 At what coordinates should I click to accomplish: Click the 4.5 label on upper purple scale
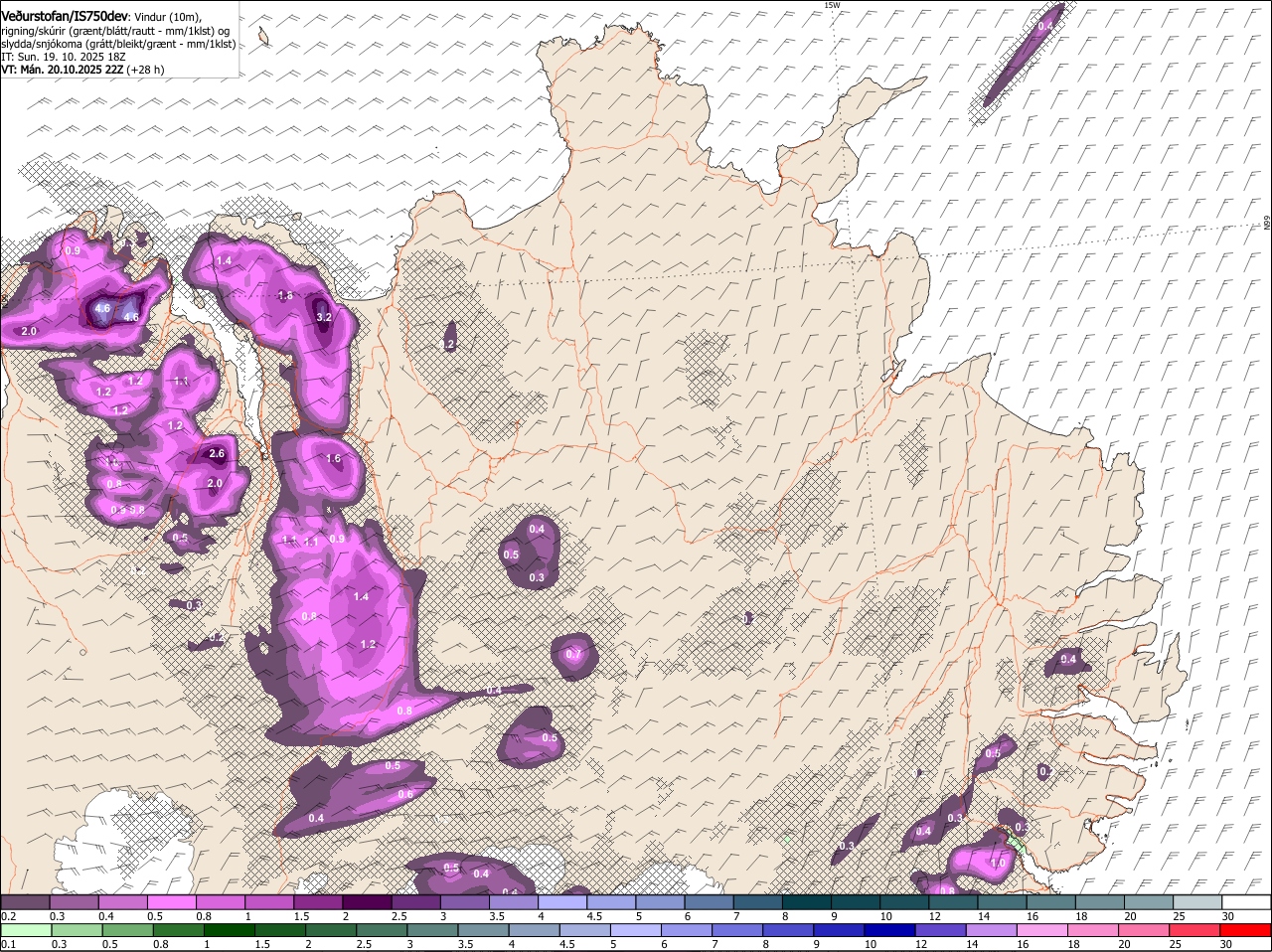click(x=594, y=916)
